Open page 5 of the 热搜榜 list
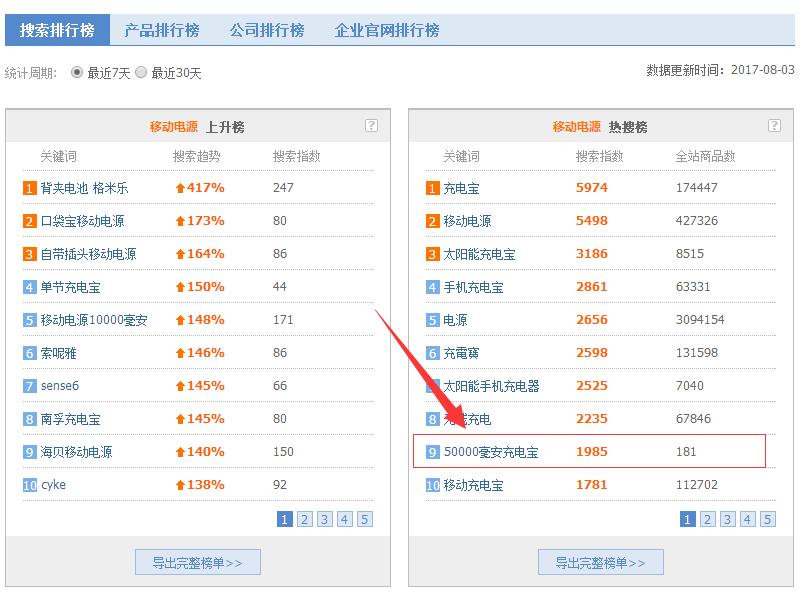Viewport: 806px width, 601px height. pos(767,520)
